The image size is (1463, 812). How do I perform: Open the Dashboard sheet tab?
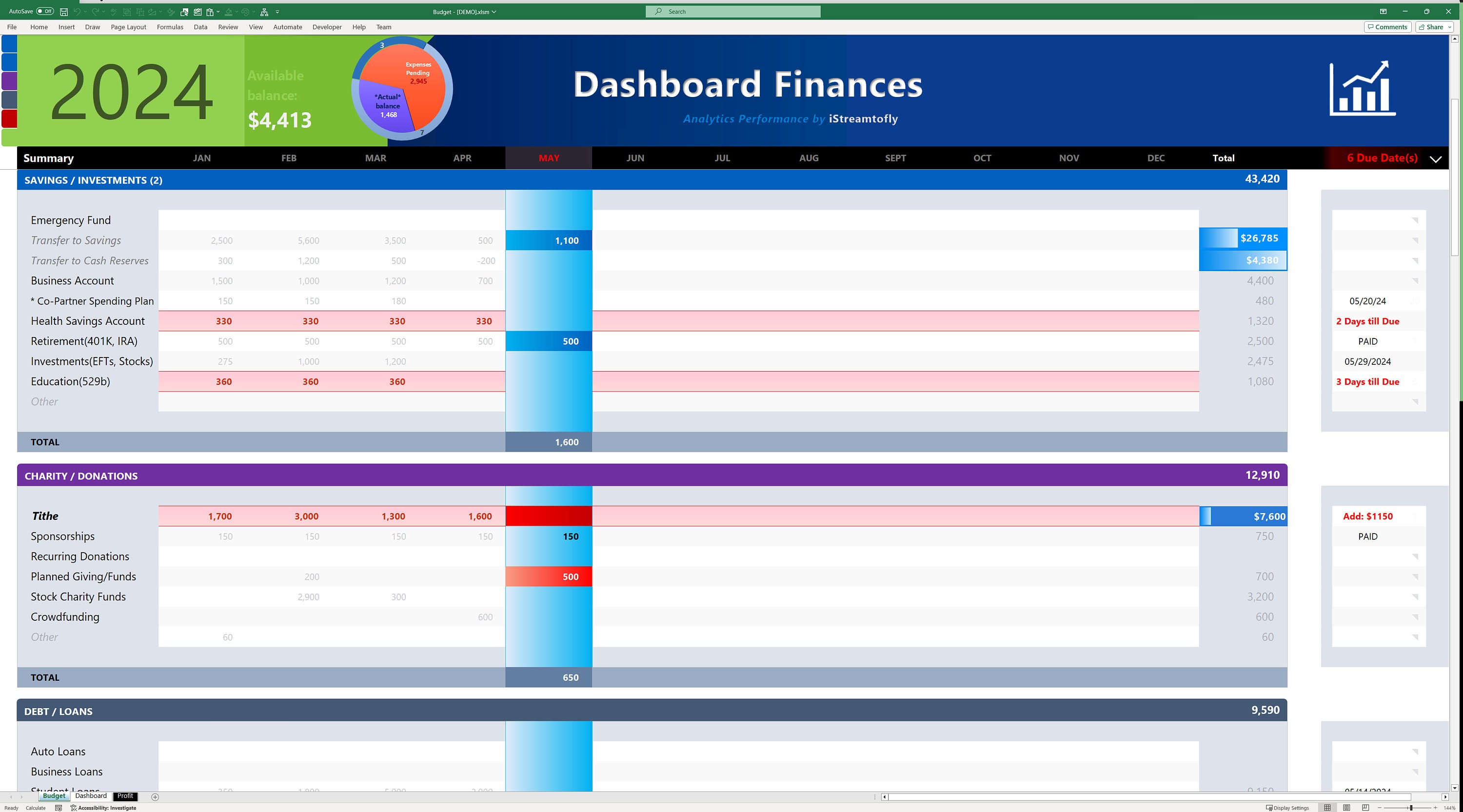pyautogui.click(x=91, y=796)
